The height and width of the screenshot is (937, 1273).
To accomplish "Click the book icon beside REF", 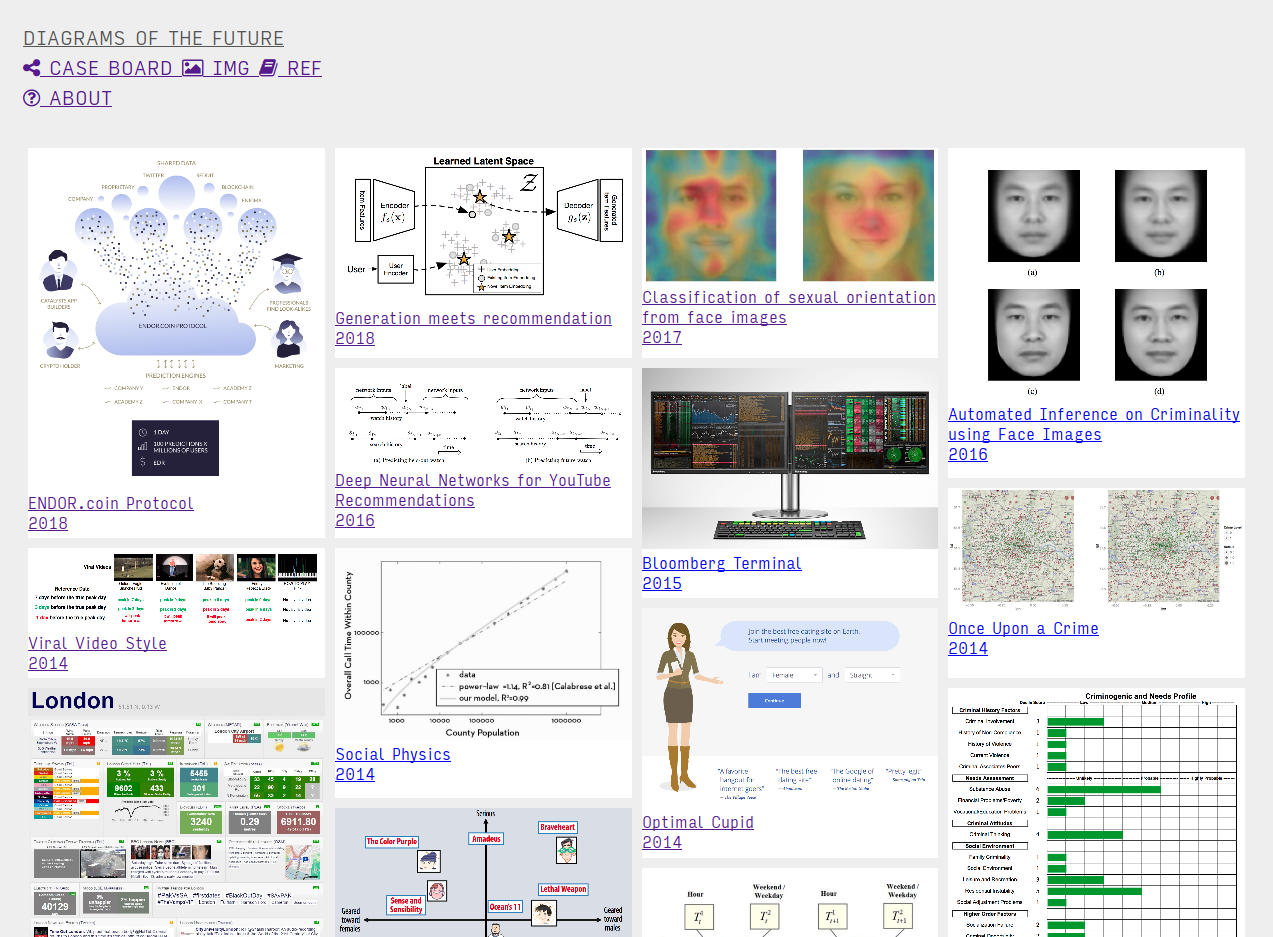I will pyautogui.click(x=268, y=68).
